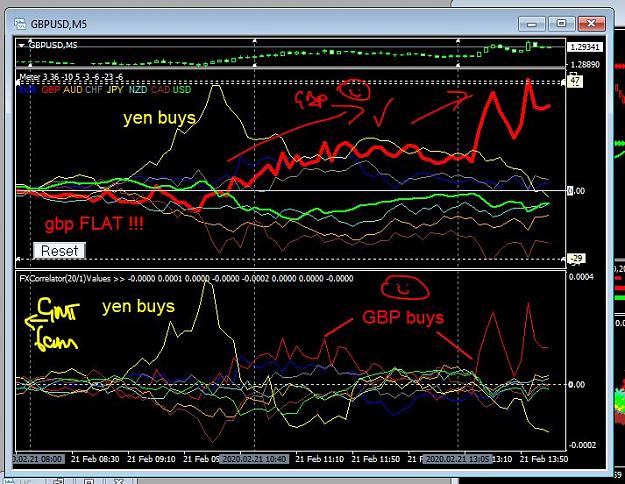
Task: Click the 1.29341 current price label
Action: coord(585,47)
